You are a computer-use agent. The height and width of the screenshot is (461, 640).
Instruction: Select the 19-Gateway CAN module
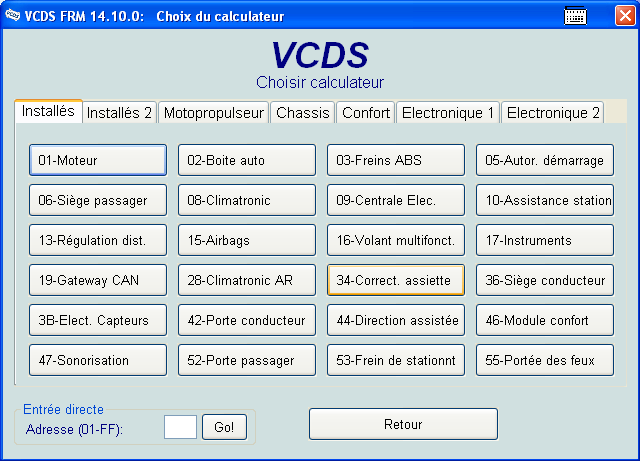tap(98, 280)
